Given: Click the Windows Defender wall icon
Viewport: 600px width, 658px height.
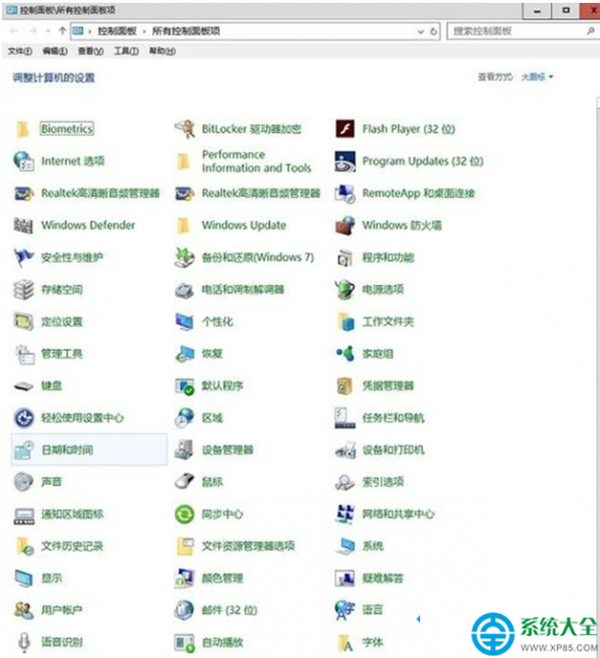Looking at the screenshot, I should 23,225.
